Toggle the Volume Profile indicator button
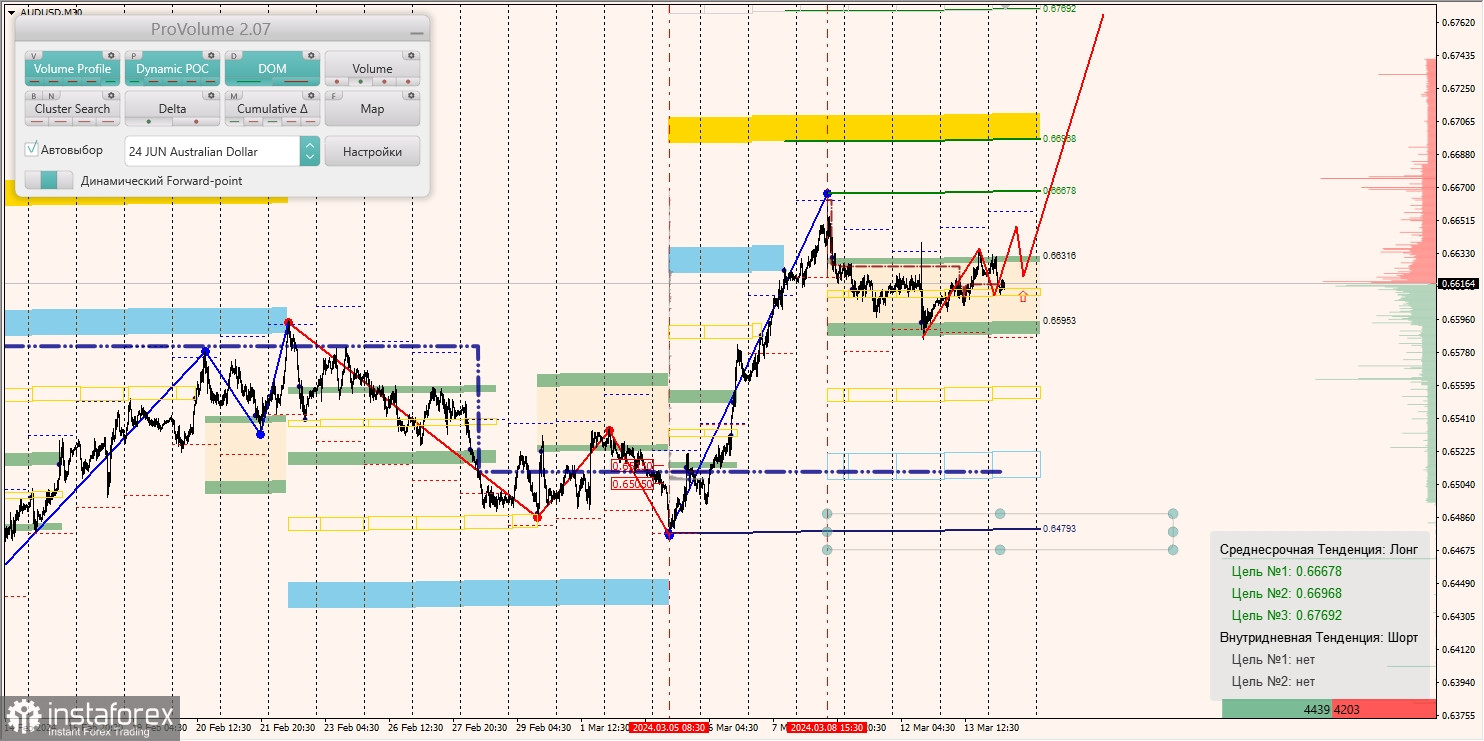Viewport: 1484px width, 741px height. [72, 68]
